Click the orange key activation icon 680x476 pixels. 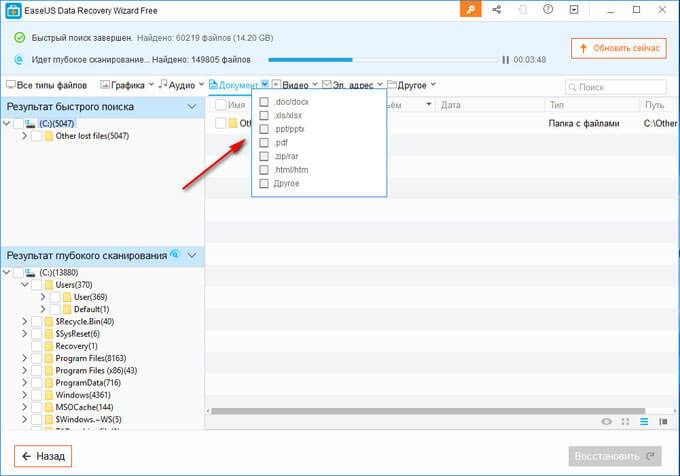pos(471,9)
